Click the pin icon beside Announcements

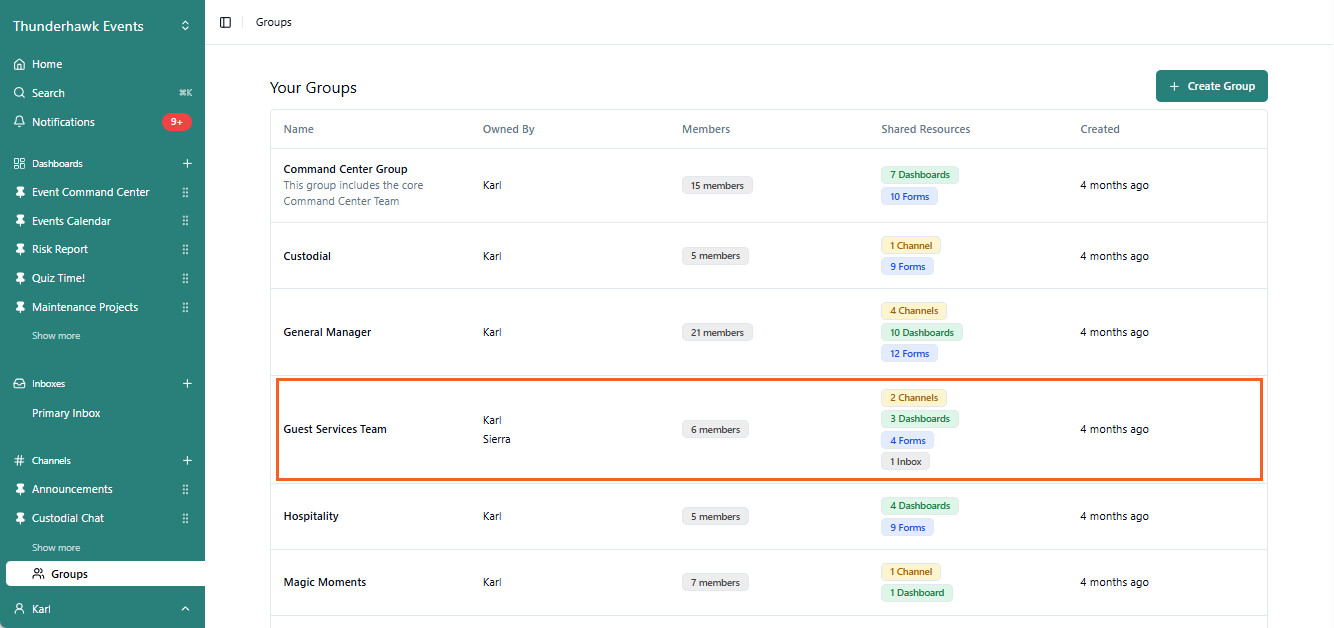19,489
